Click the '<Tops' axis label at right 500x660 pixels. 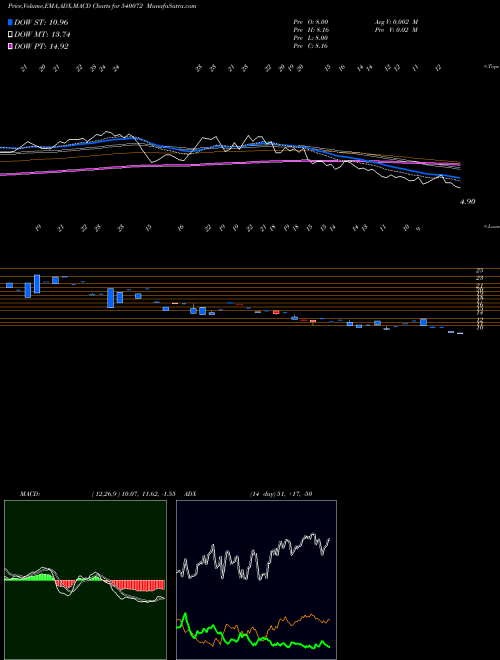coord(491,67)
